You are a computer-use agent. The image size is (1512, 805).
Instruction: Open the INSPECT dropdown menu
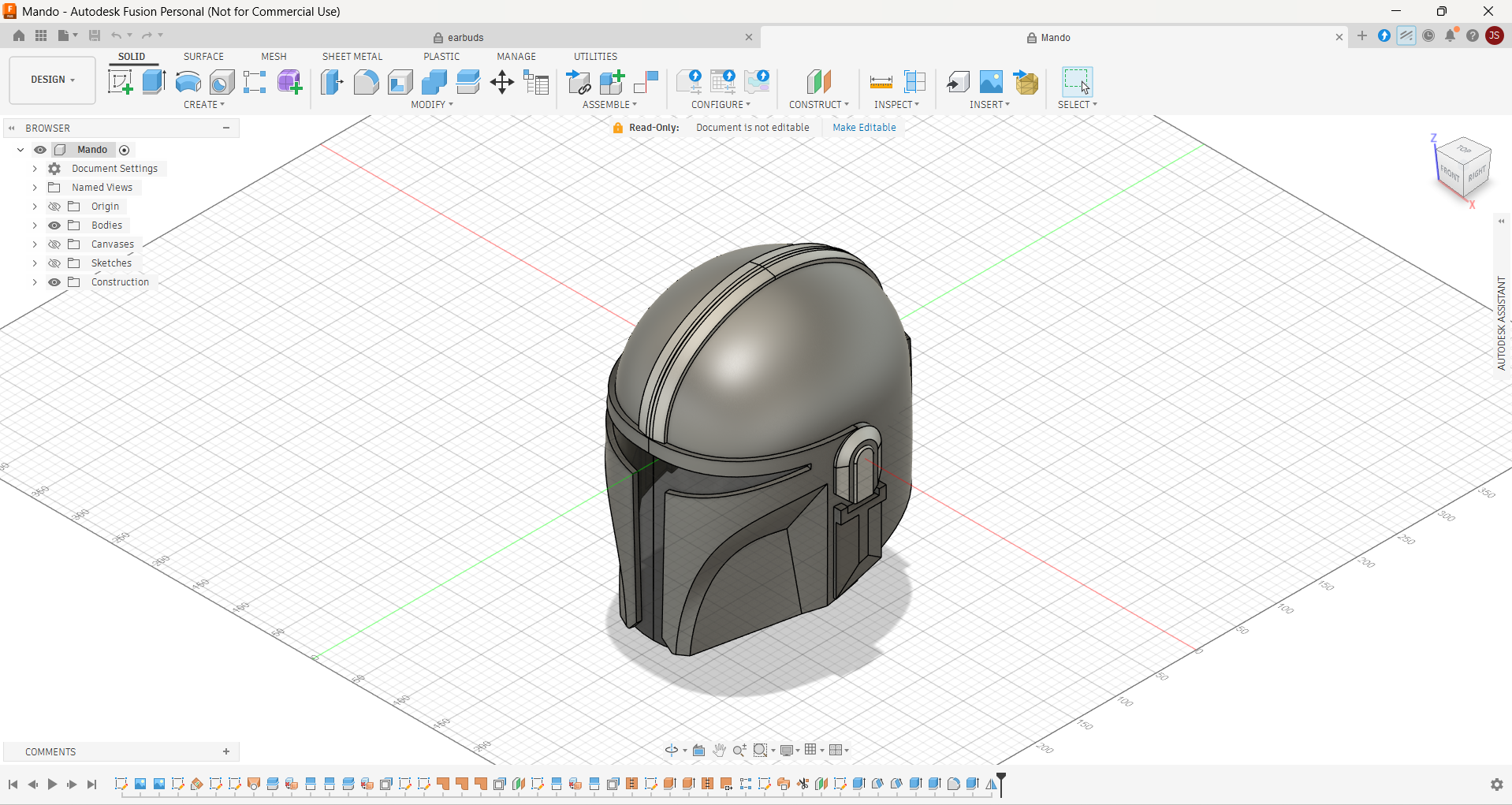896,104
